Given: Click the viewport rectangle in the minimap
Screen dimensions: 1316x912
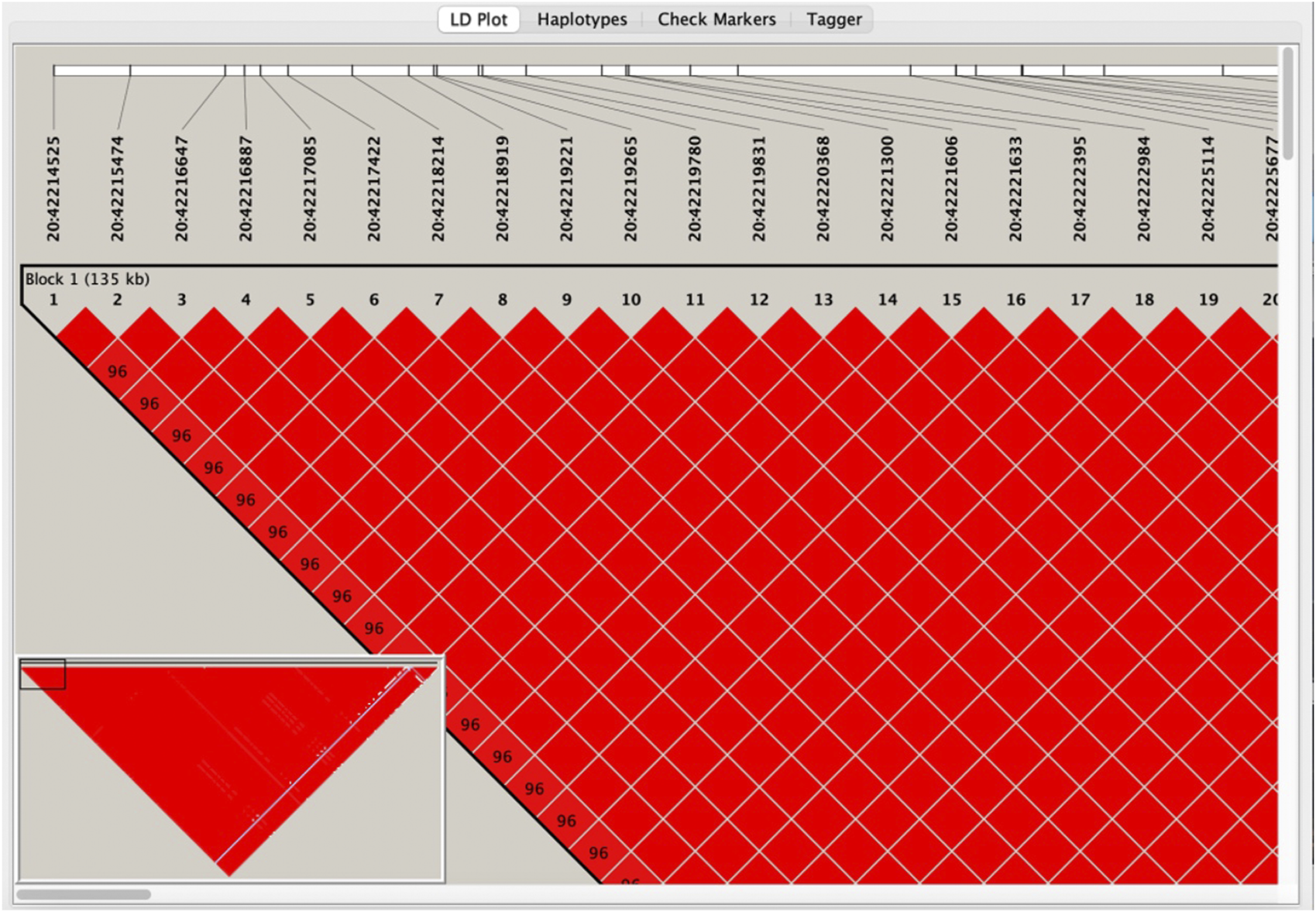Looking at the screenshot, I should (43, 674).
